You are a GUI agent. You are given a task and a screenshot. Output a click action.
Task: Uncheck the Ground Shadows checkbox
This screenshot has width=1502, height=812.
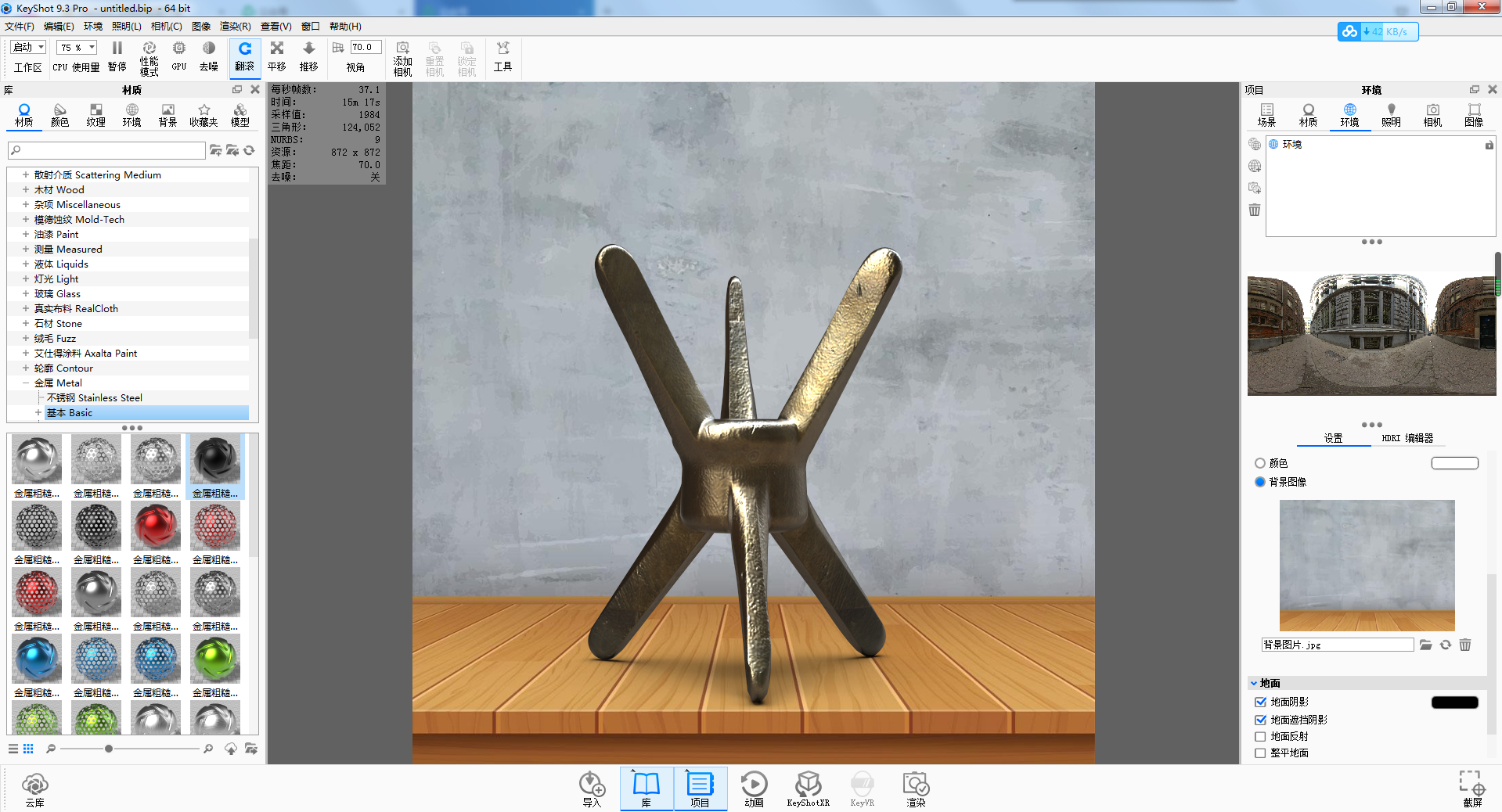pos(1260,702)
